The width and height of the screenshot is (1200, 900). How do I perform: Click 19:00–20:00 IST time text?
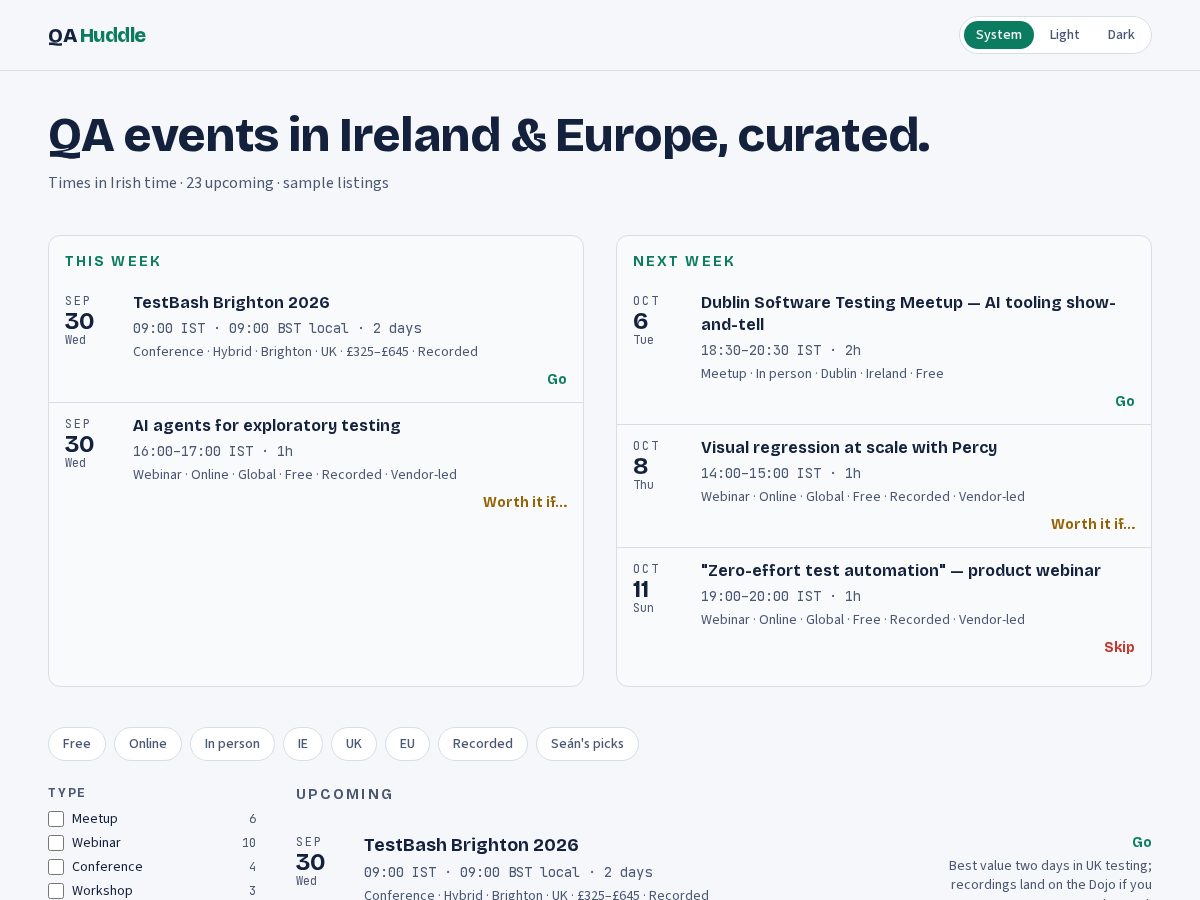[x=781, y=596]
